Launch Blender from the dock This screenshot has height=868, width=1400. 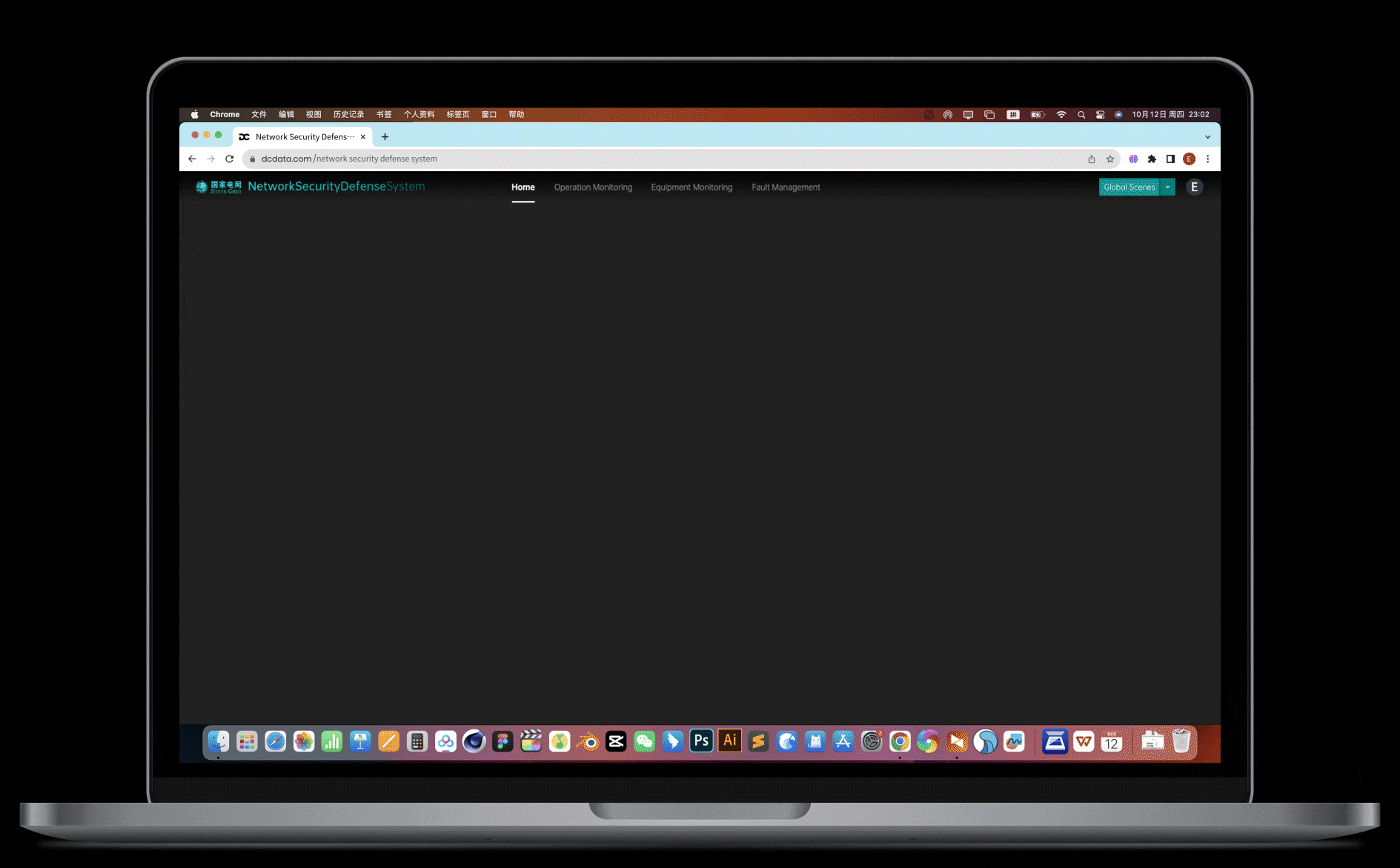(x=588, y=741)
